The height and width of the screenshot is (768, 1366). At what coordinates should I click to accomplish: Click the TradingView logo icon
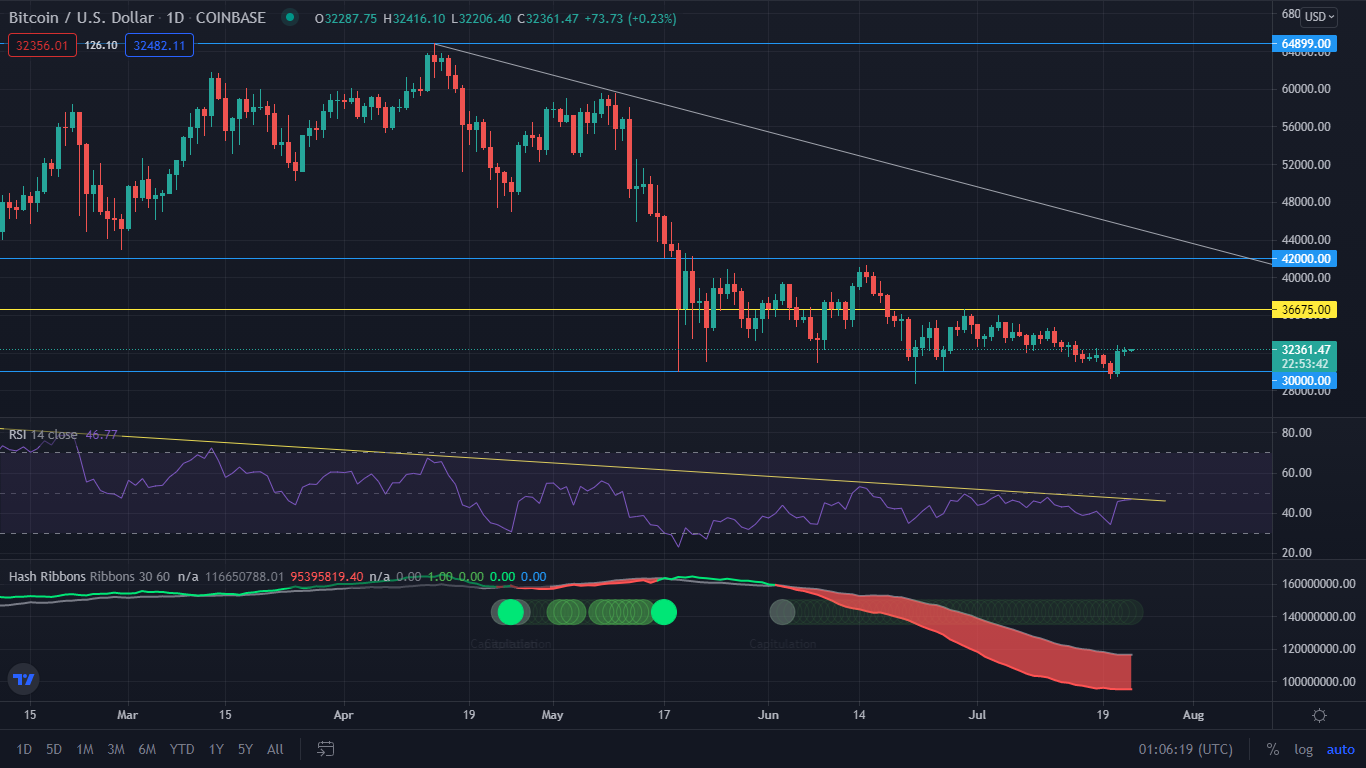(x=23, y=680)
